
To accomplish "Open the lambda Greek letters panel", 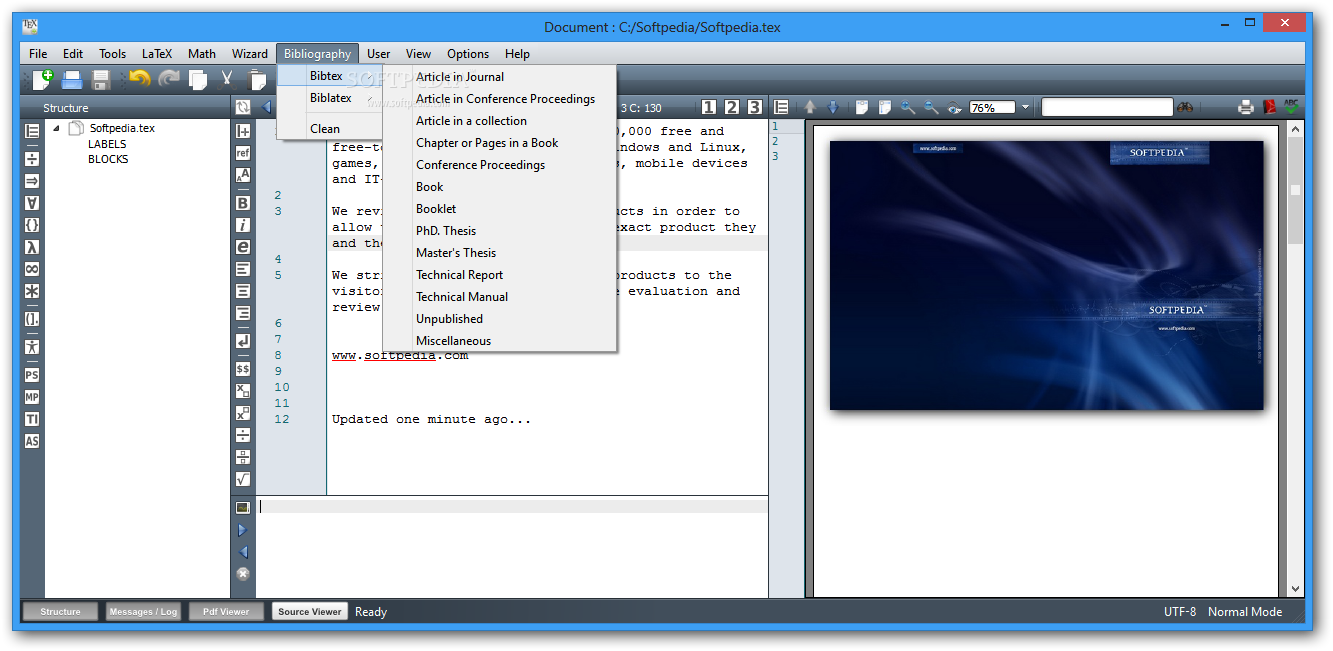I will coord(32,247).
